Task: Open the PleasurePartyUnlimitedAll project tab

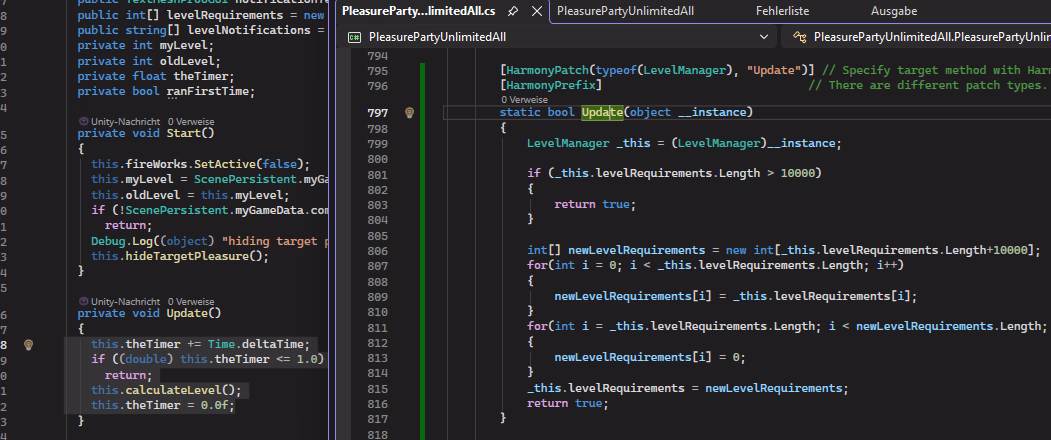Action: 625,11
